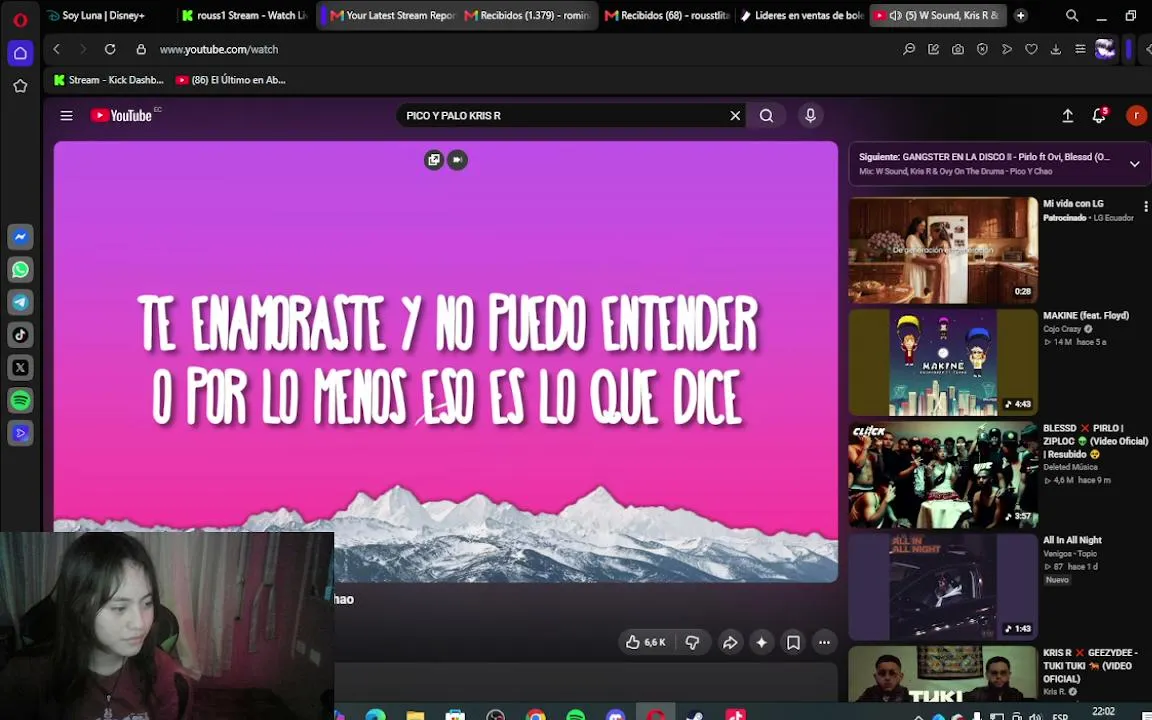Switch to 'Recibidos (1.379)' Gmail tab

529,15
